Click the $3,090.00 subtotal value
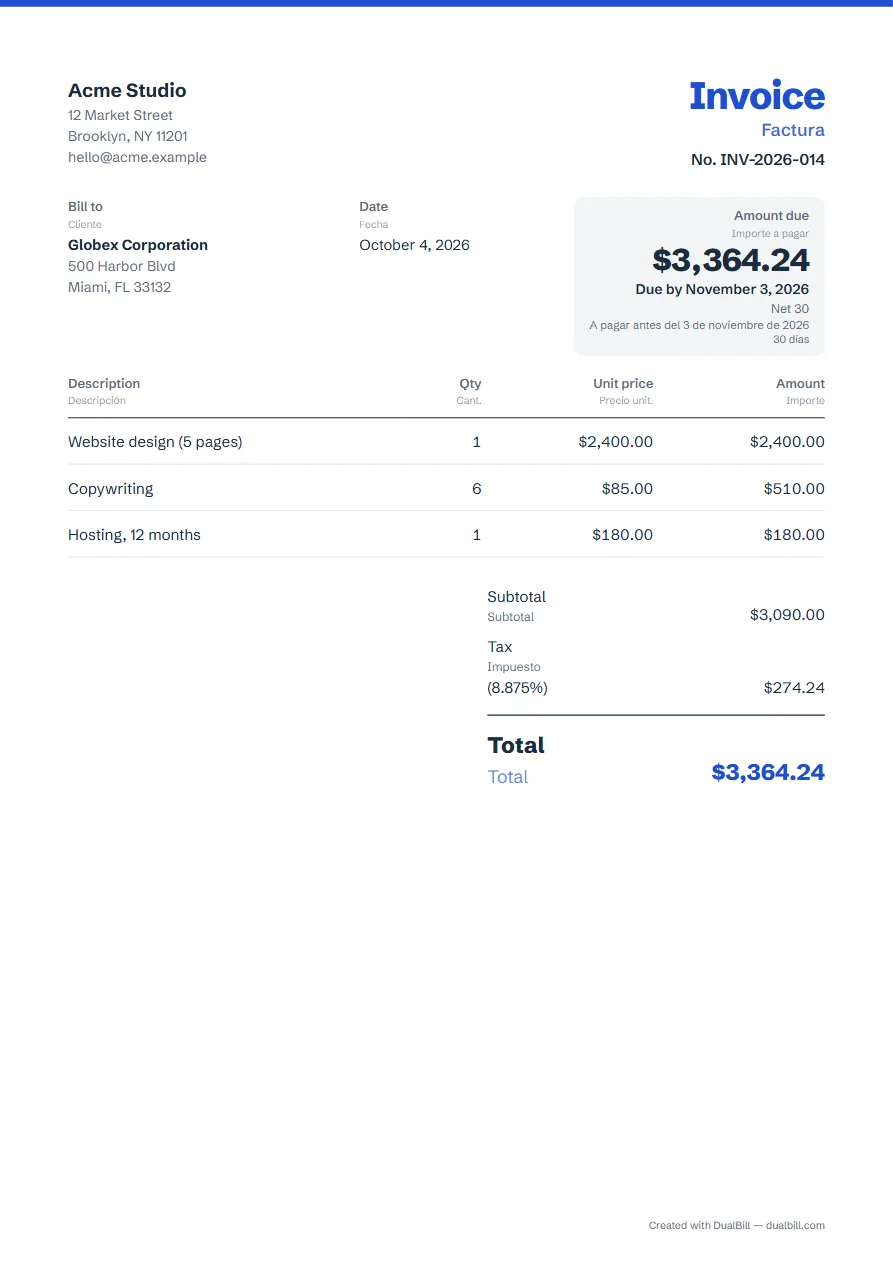 coord(787,615)
